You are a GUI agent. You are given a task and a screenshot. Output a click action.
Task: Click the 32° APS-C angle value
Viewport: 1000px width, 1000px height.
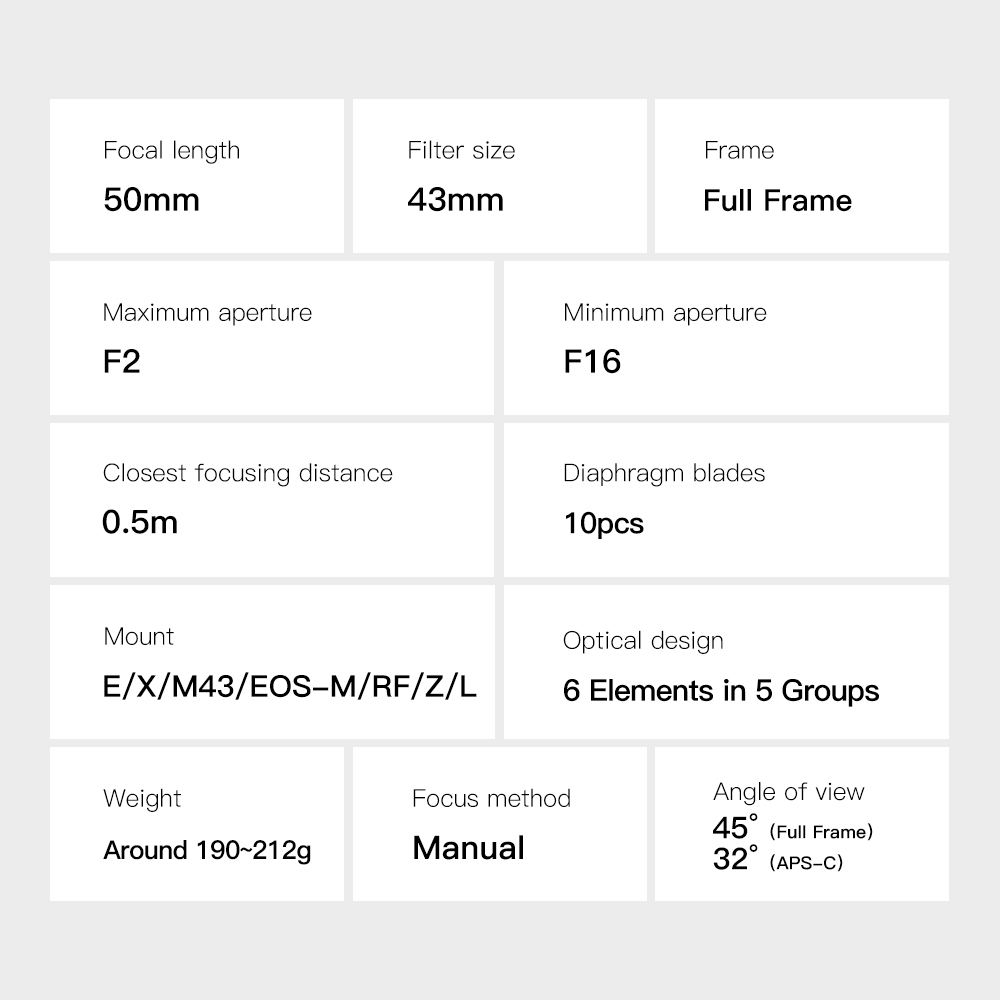click(777, 860)
